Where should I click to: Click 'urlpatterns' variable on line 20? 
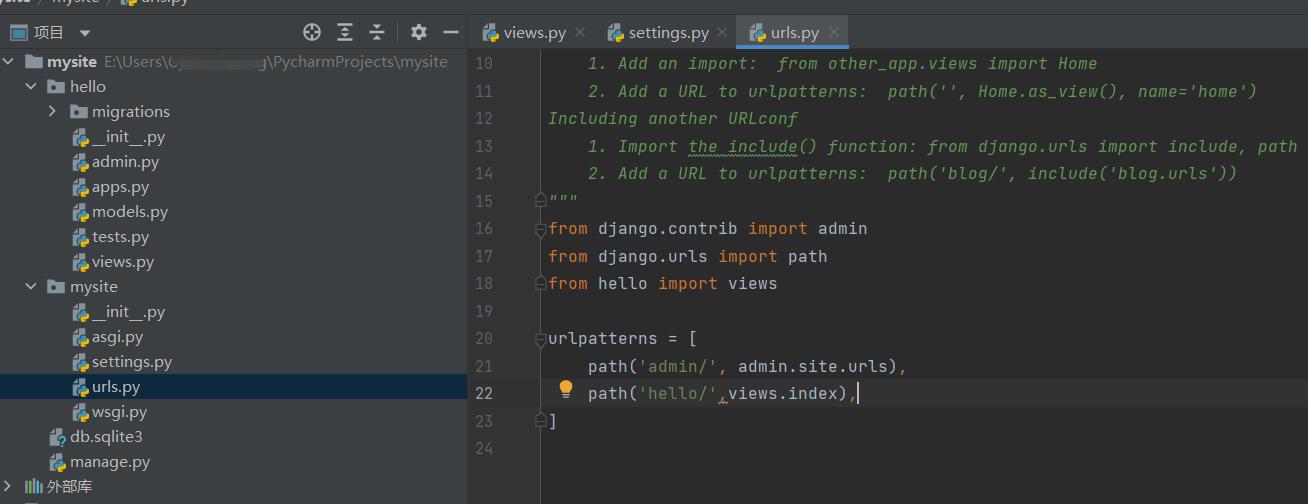point(603,339)
